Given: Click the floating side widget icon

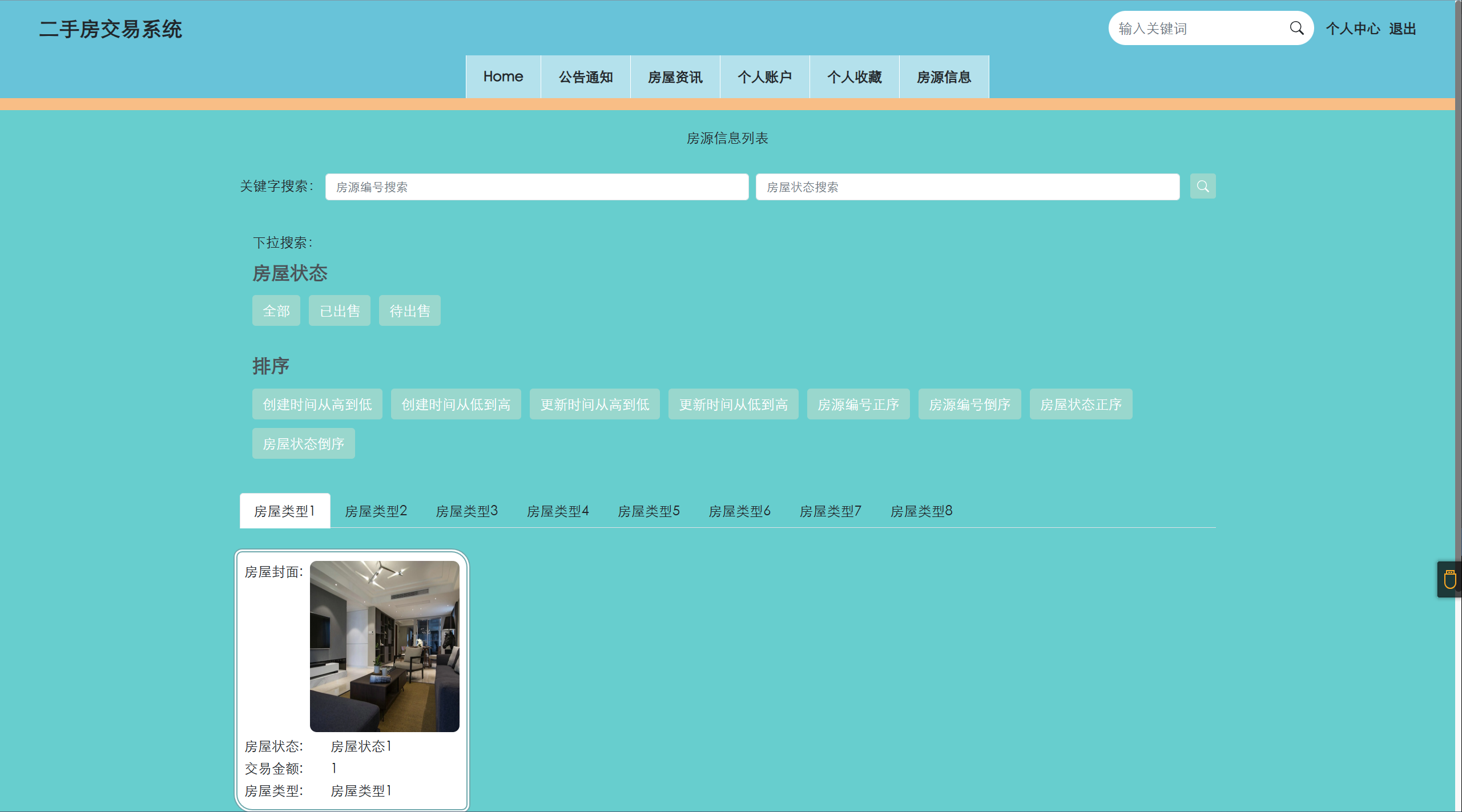Looking at the screenshot, I should click(x=1449, y=579).
